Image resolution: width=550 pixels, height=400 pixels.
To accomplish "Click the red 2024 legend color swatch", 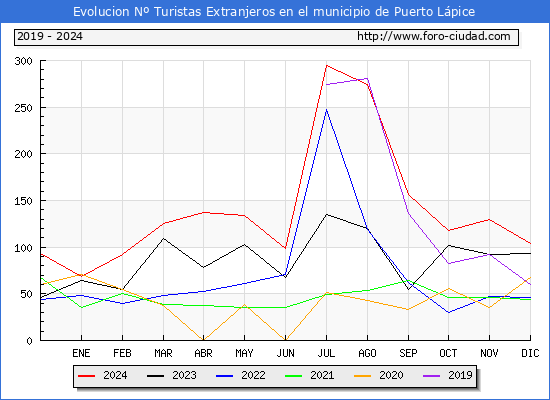I will tap(86, 376).
